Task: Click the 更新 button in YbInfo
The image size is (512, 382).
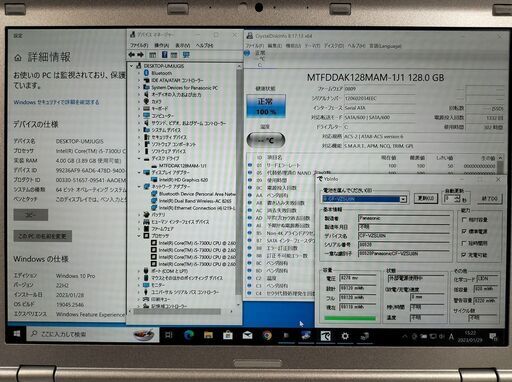Action: coord(426,198)
